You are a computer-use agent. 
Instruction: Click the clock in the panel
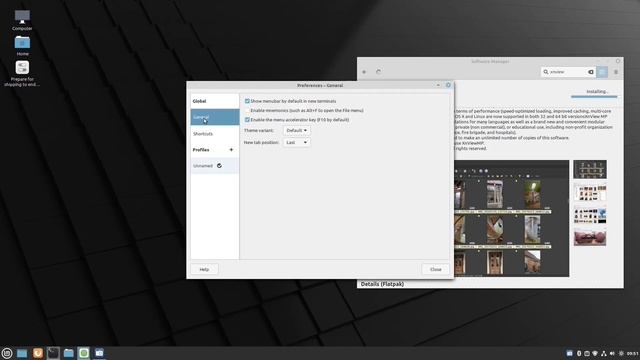click(633, 353)
